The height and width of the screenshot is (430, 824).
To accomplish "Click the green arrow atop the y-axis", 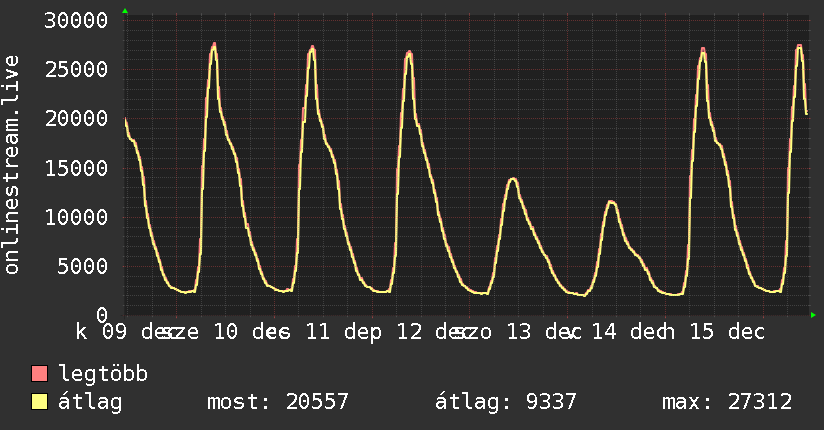I will pyautogui.click(x=125, y=11).
